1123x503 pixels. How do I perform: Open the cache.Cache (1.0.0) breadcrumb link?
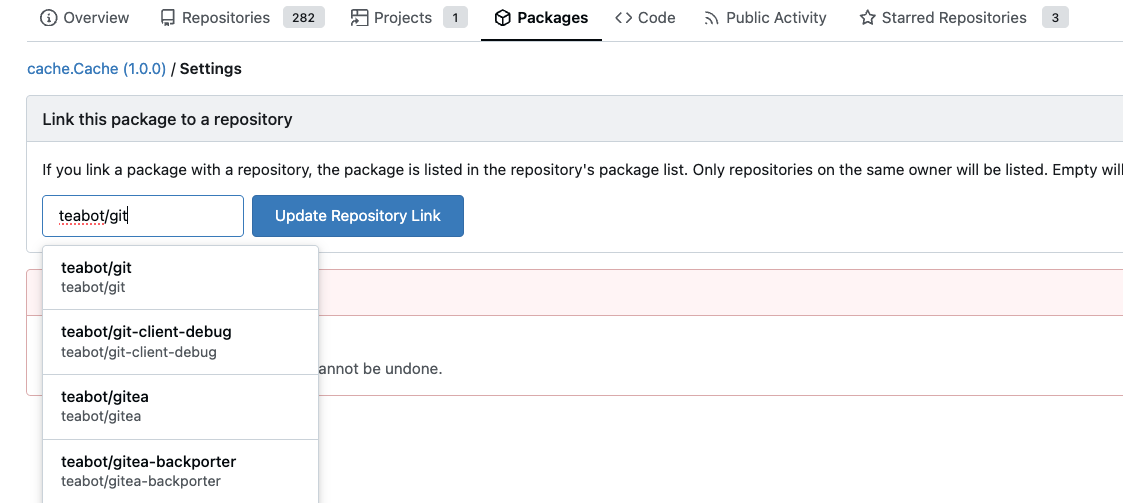[96, 69]
